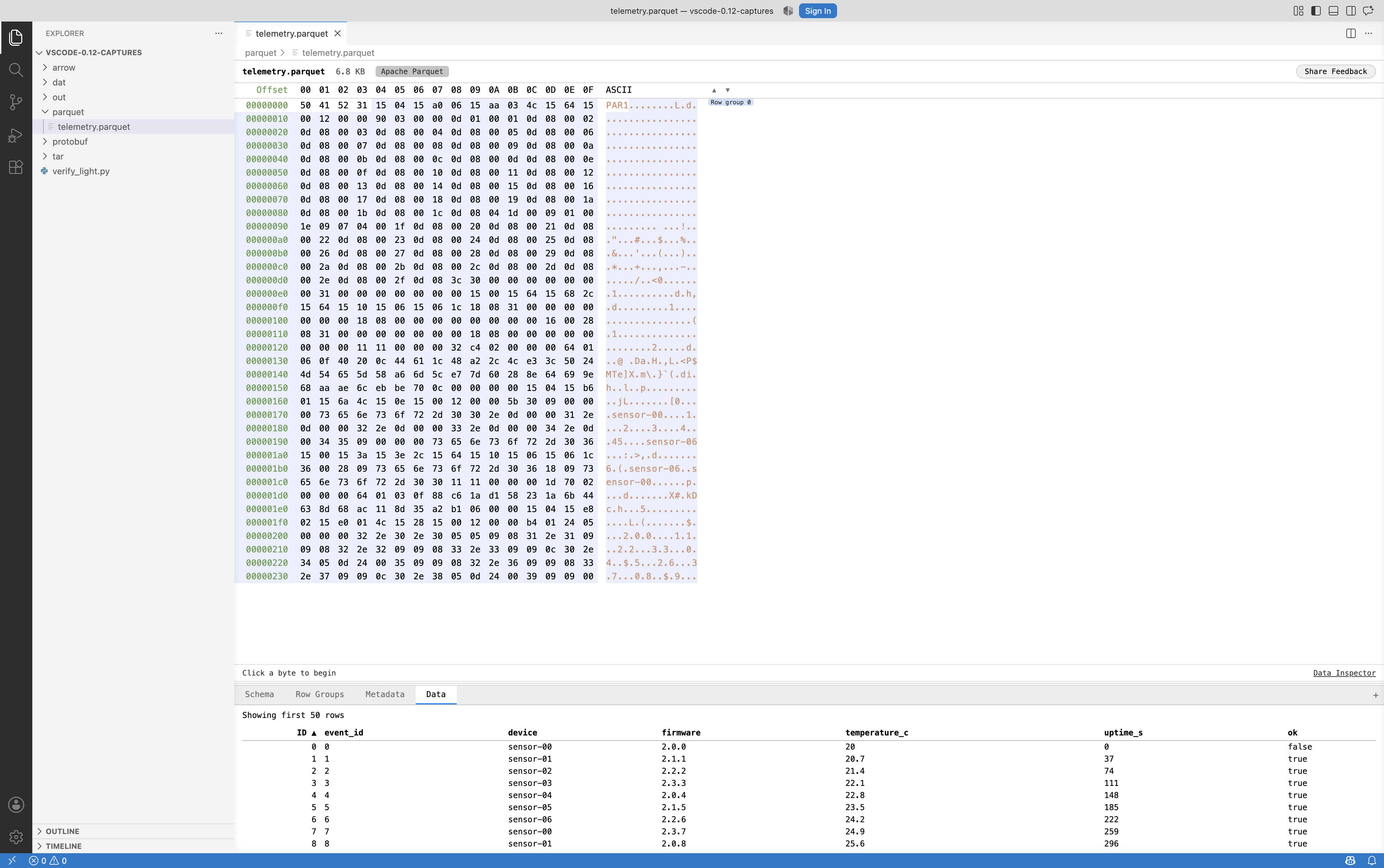Open the Run and Debug view

(16, 136)
